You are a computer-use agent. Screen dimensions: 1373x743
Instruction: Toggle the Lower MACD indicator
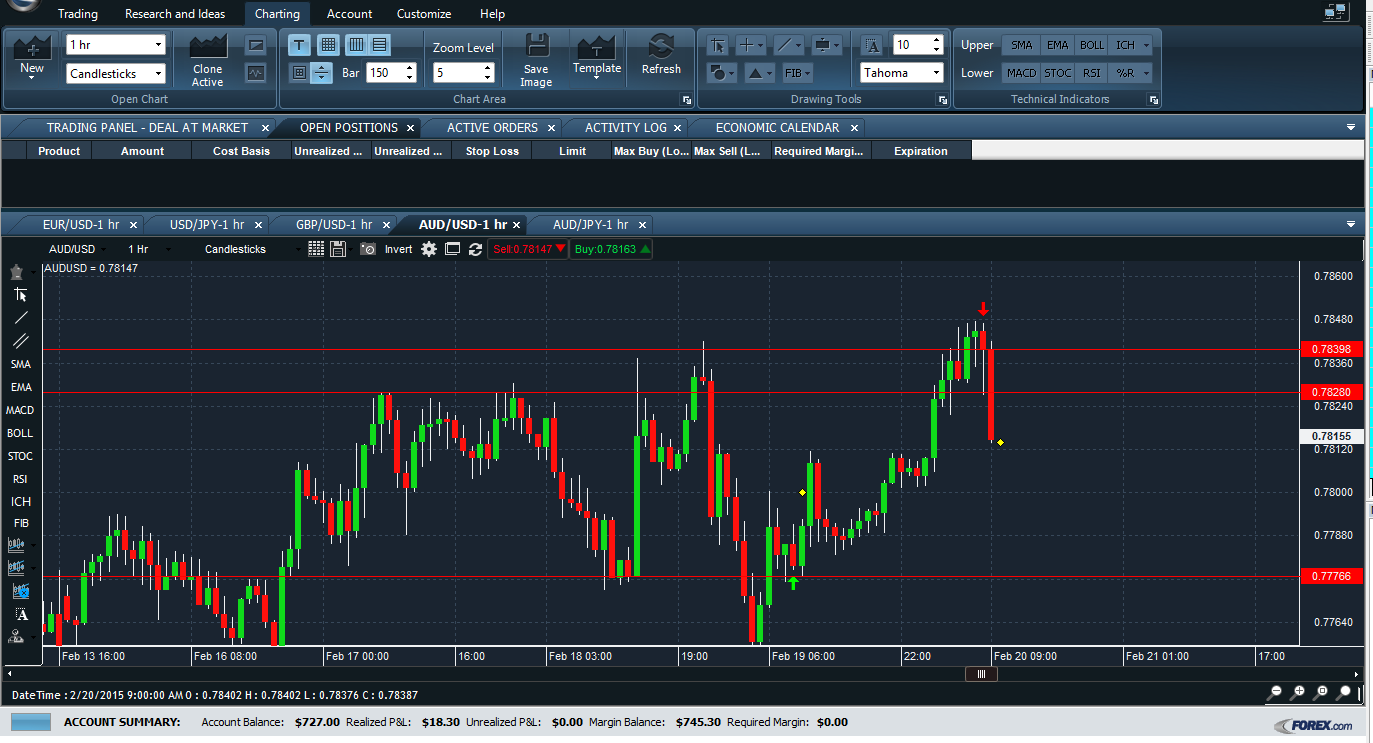point(1021,73)
